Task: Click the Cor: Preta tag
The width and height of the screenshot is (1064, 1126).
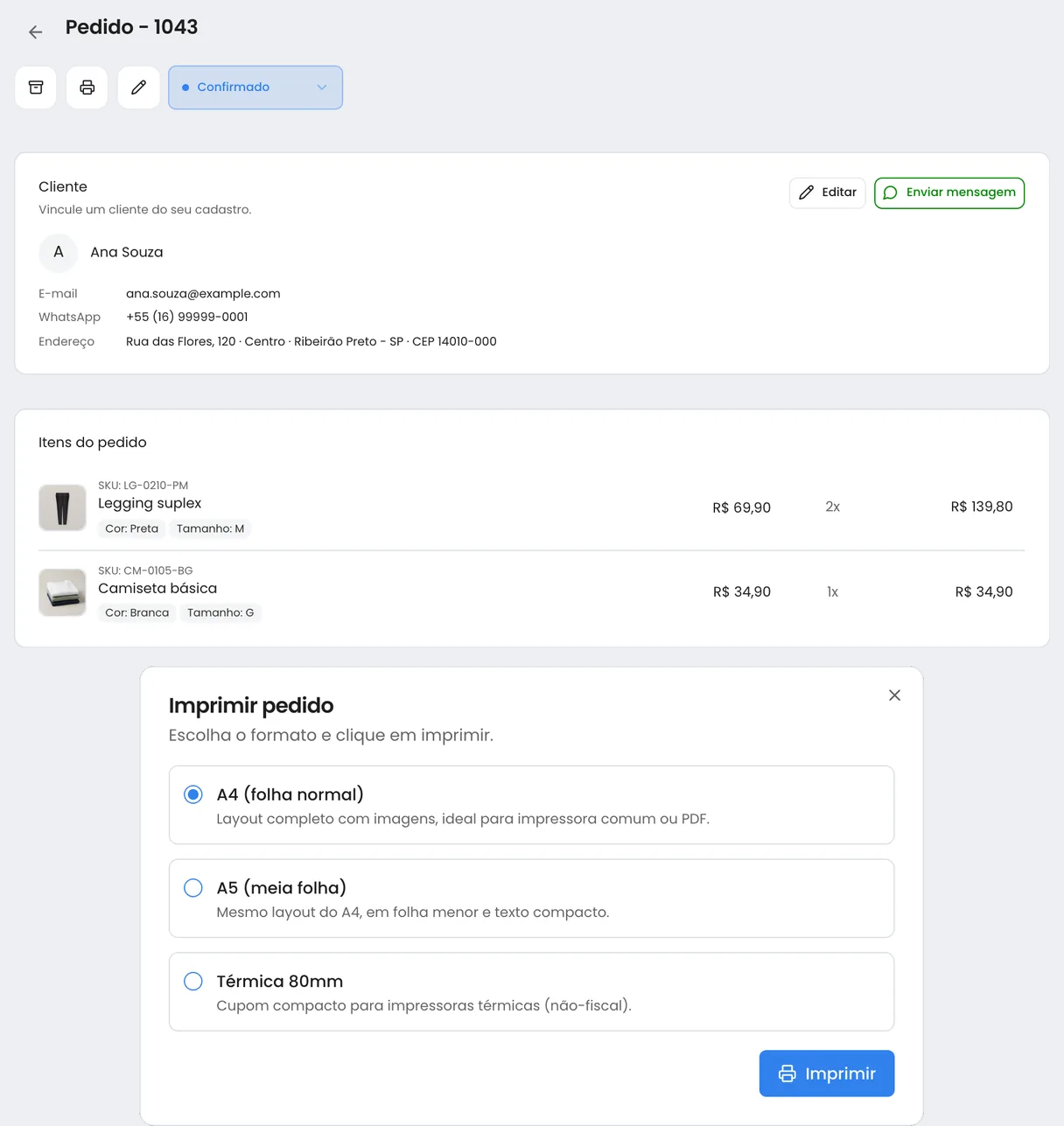Action: 132,528
